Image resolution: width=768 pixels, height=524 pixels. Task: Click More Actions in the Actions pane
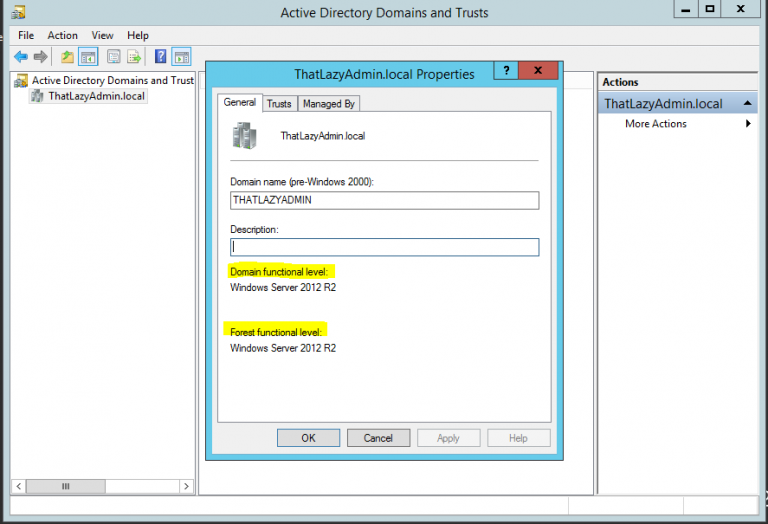click(655, 124)
